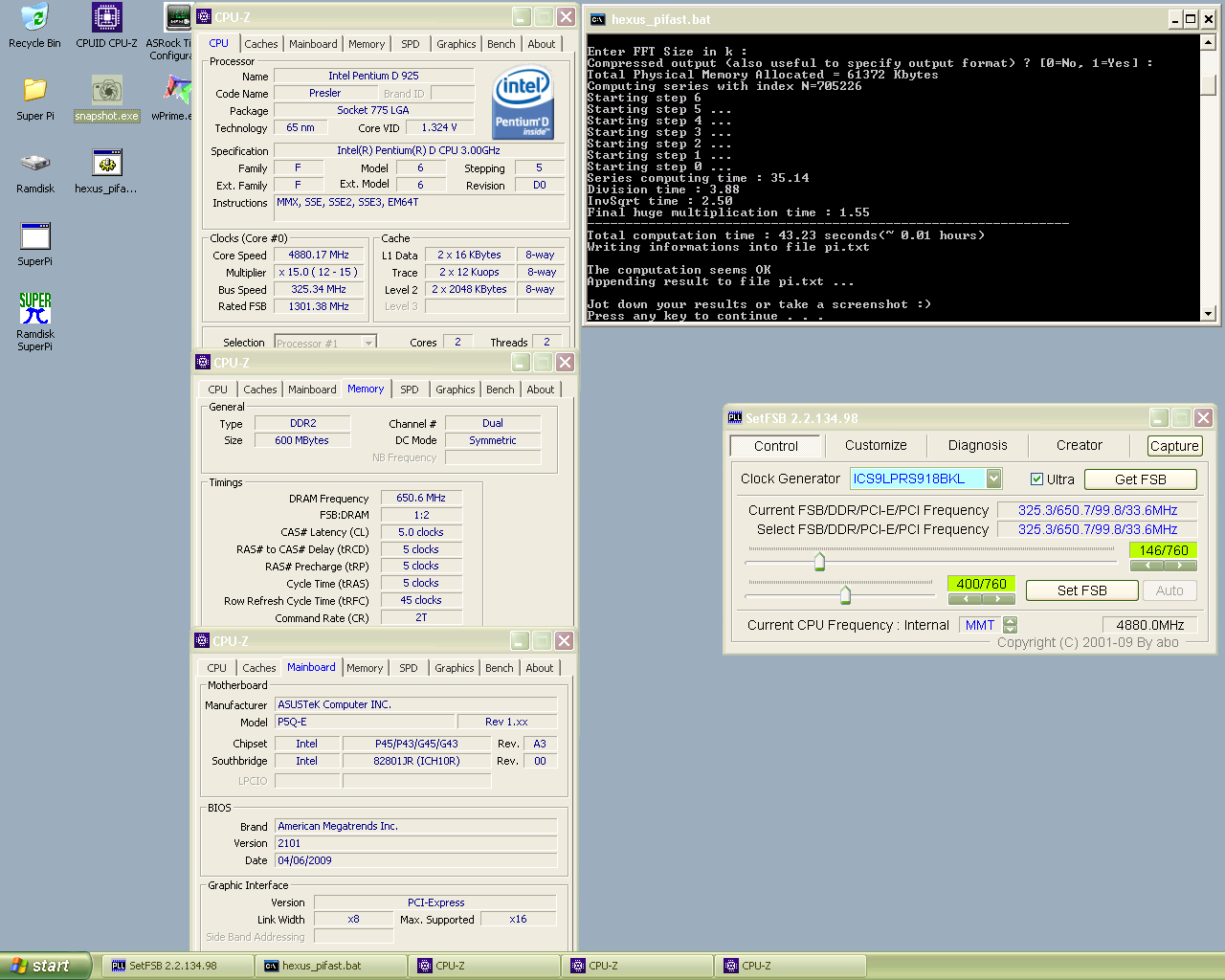Select the Ramdisk SuperPi desktop icon
This screenshot has height=980, width=1225.
(35, 322)
